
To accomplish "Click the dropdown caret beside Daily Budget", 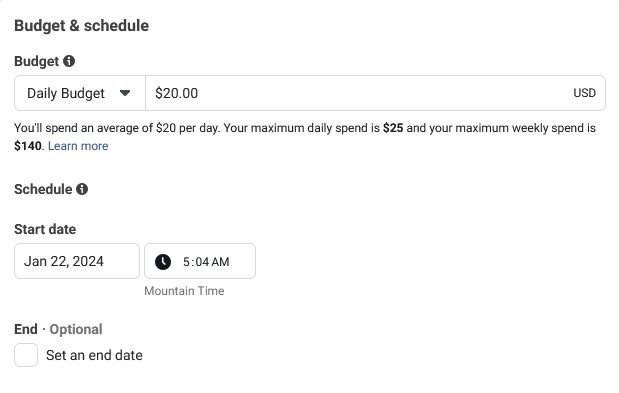I will pyautogui.click(x=125, y=93).
